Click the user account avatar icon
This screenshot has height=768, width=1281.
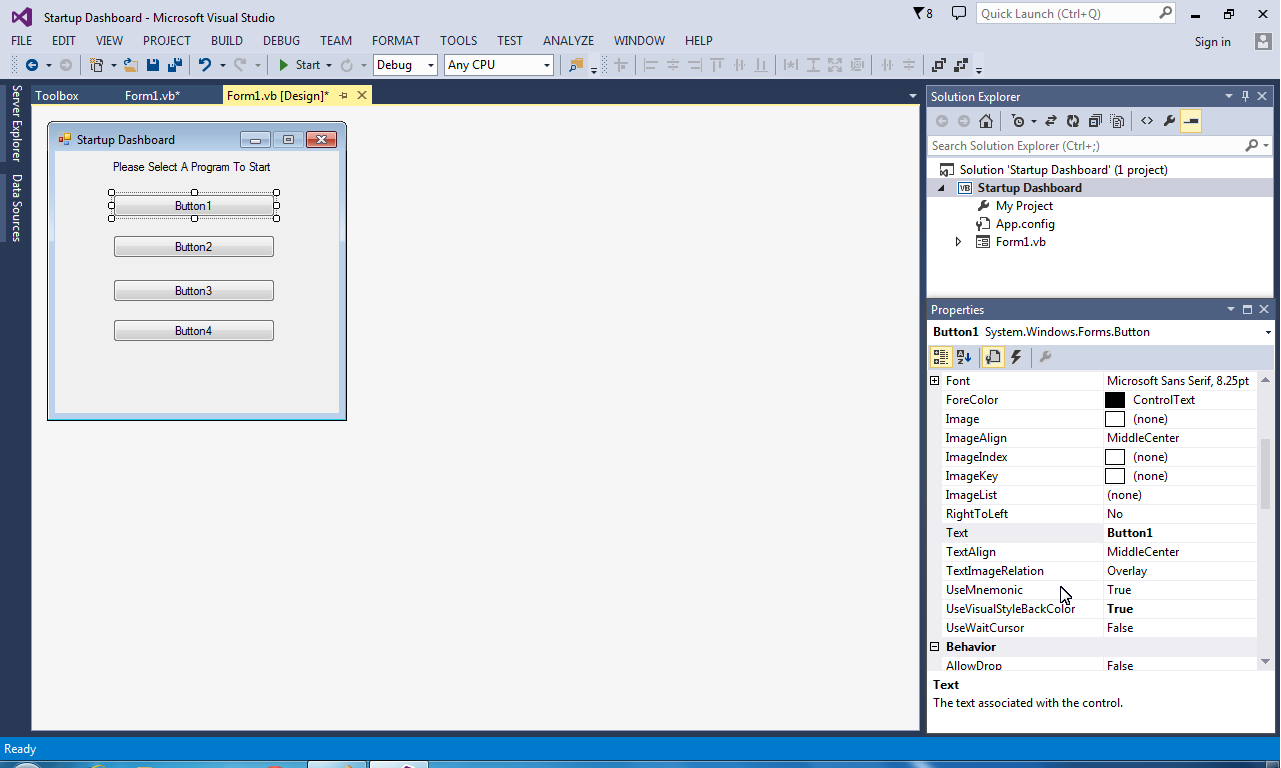coord(1263,41)
